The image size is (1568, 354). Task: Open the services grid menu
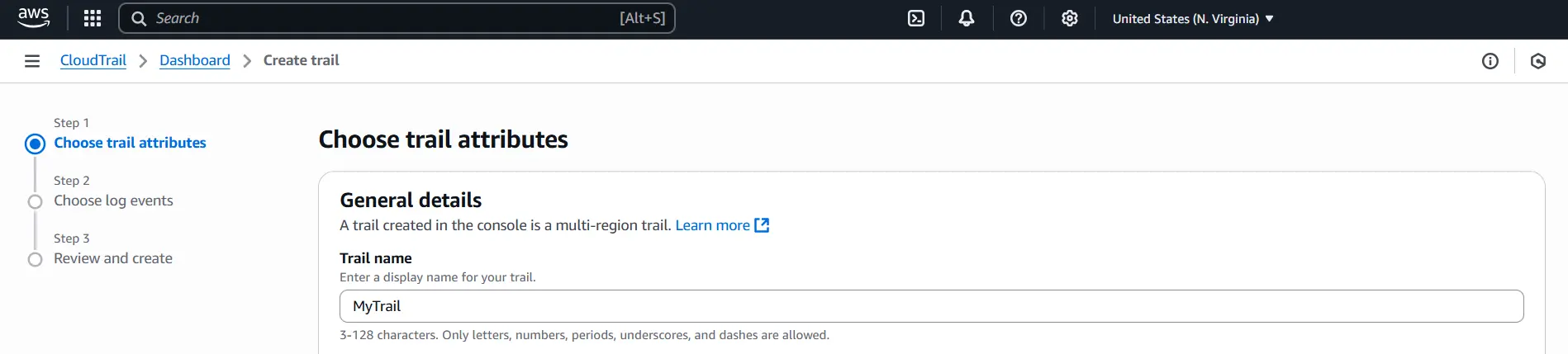pyautogui.click(x=93, y=18)
